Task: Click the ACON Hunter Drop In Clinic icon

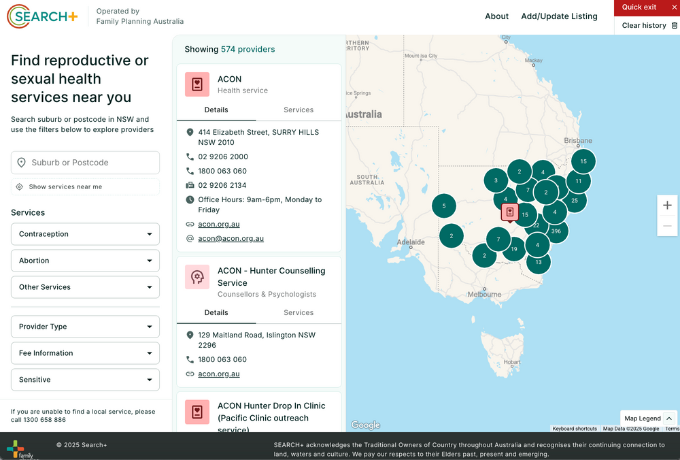Action: [x=197, y=412]
